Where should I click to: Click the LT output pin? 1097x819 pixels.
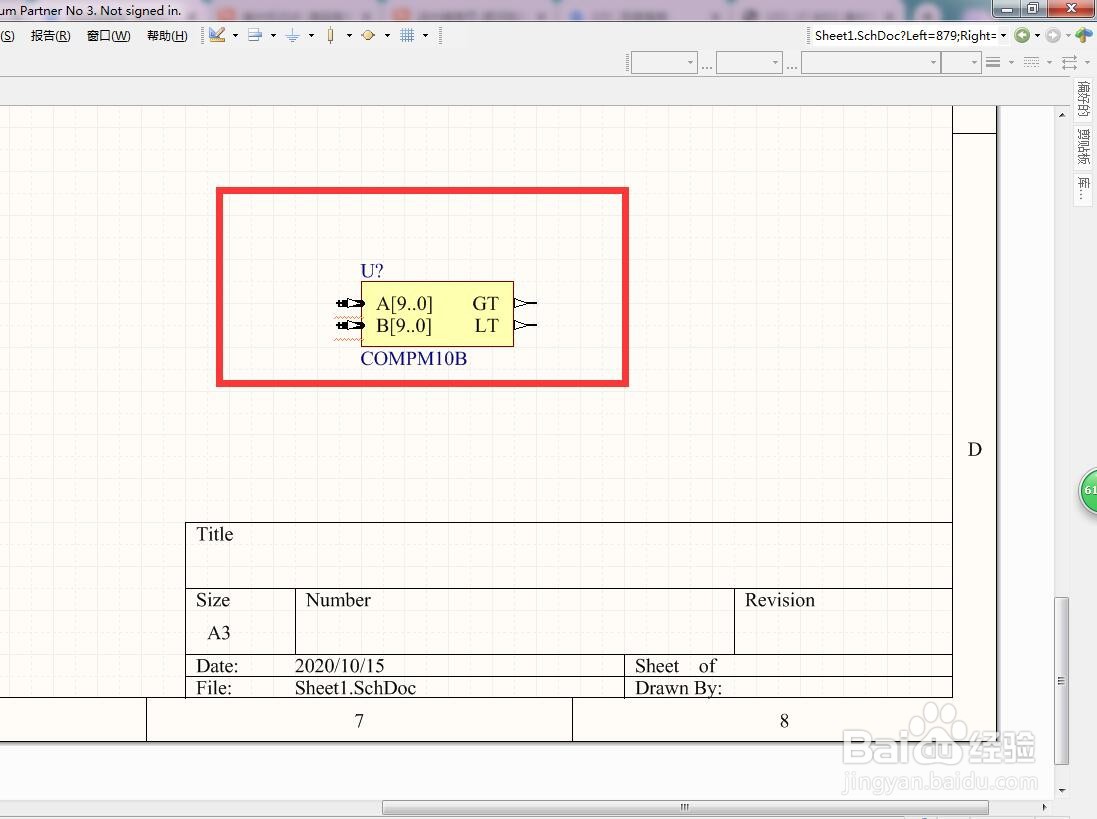[525, 325]
